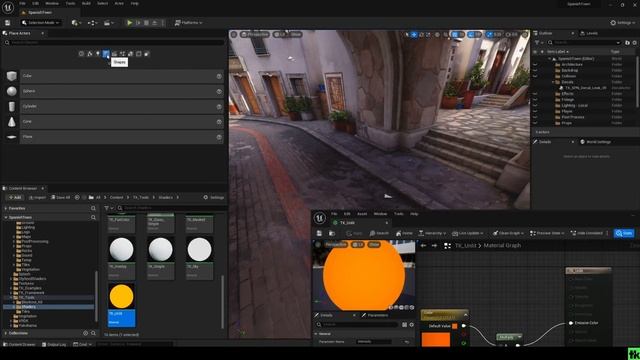Click the Eject button in the play toolbar
640x360 pixels.
154,23
